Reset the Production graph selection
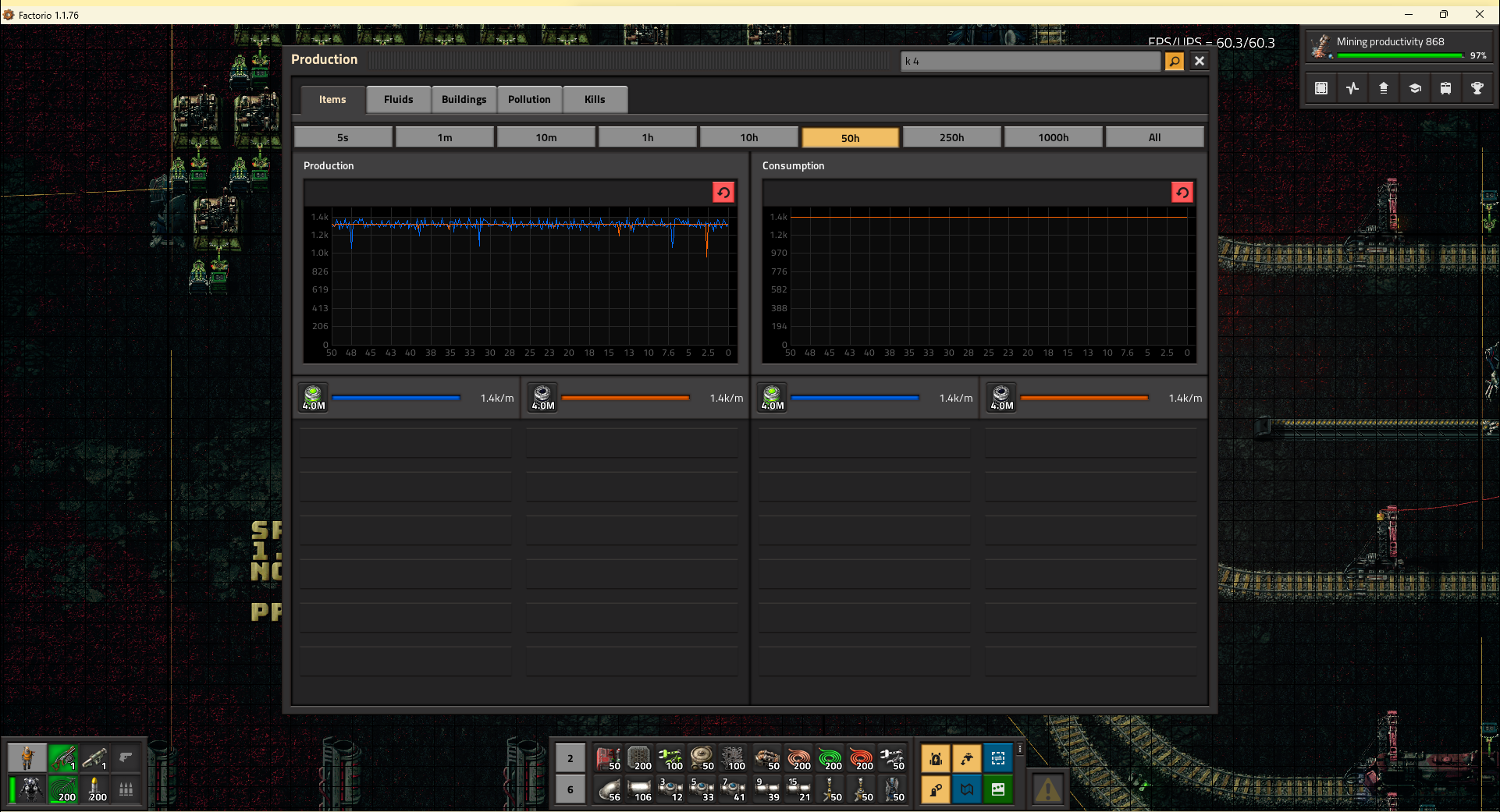Screen dimensions: 1500x812 coord(723,193)
